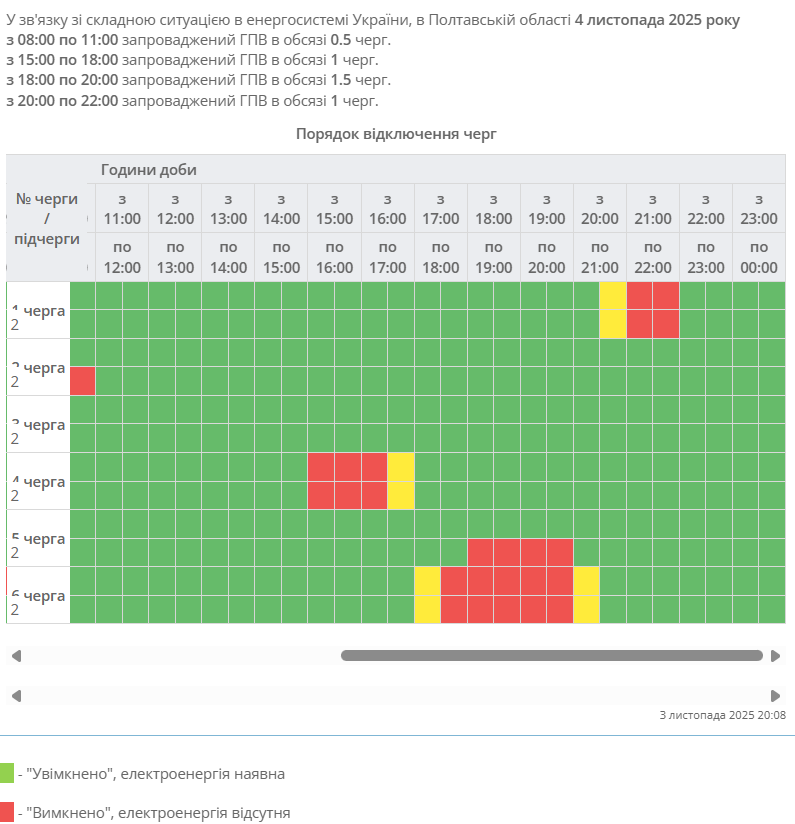Select the "з 15:00" column header
The height and width of the screenshot is (824, 795).
(334, 209)
